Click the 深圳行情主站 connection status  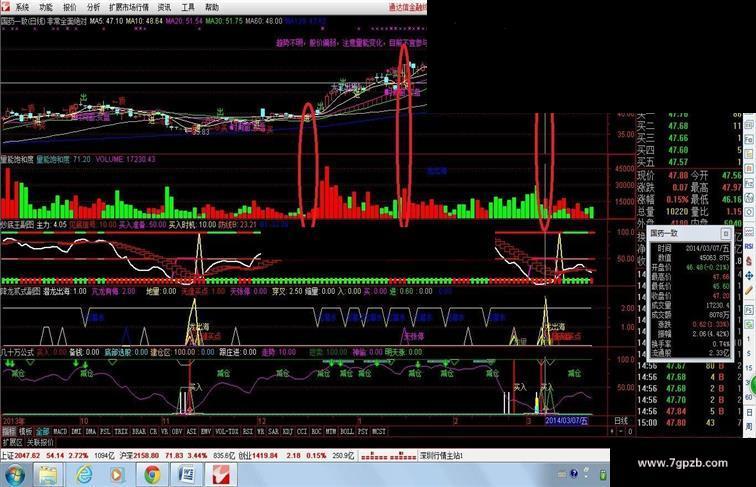[441, 455]
